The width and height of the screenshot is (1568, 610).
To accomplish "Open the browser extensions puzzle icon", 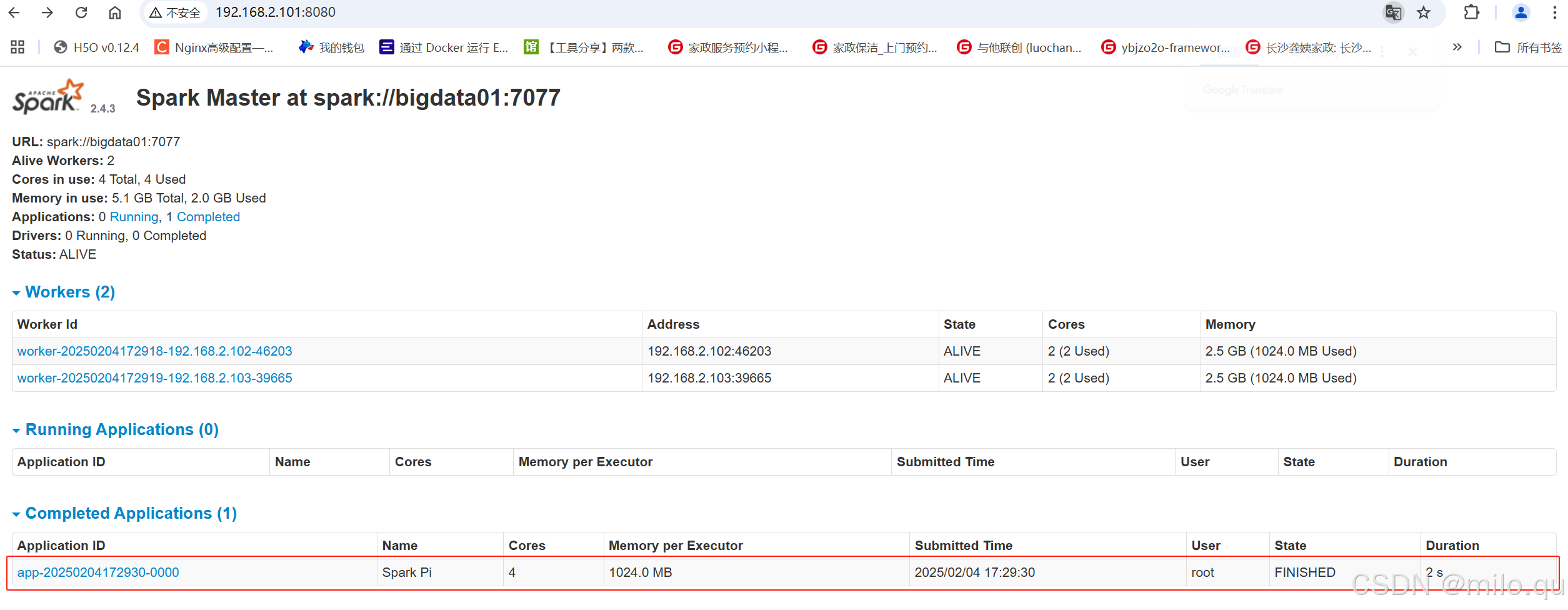I will (1471, 12).
